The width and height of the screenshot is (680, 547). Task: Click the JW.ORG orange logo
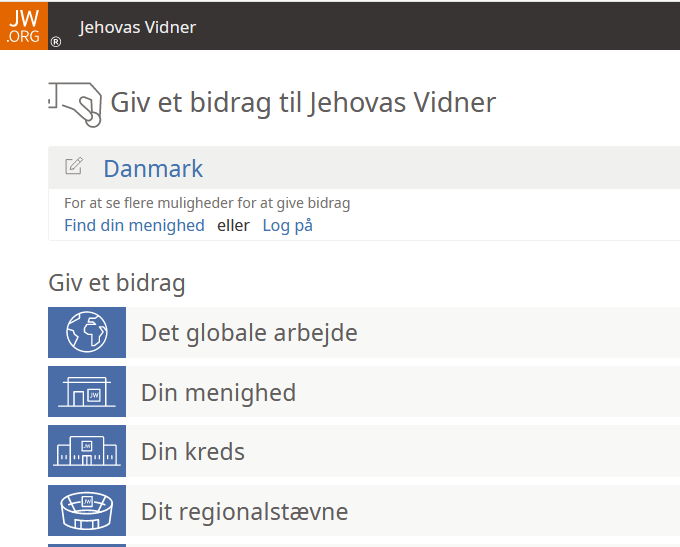tap(24, 26)
